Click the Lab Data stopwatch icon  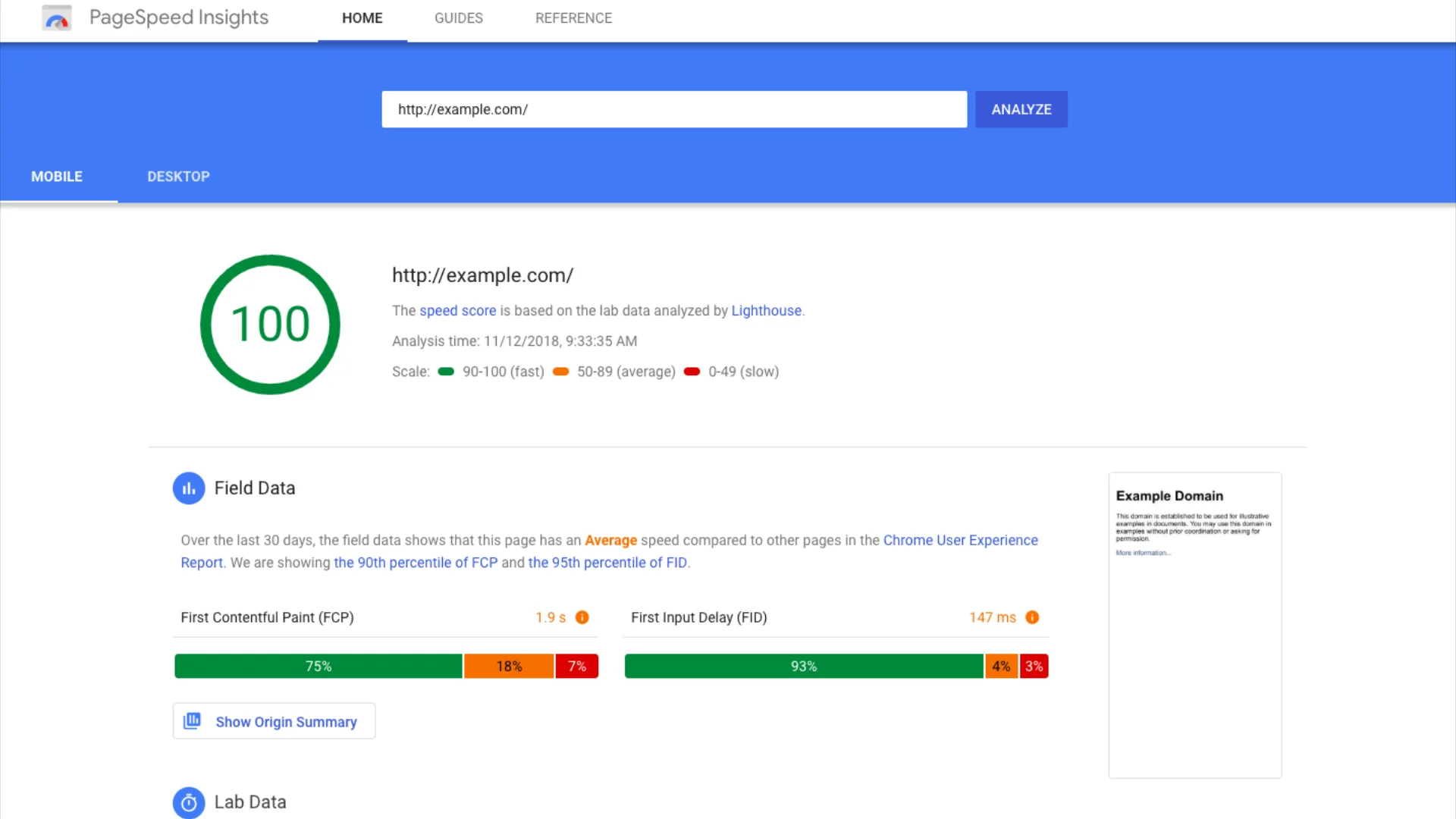(x=189, y=802)
